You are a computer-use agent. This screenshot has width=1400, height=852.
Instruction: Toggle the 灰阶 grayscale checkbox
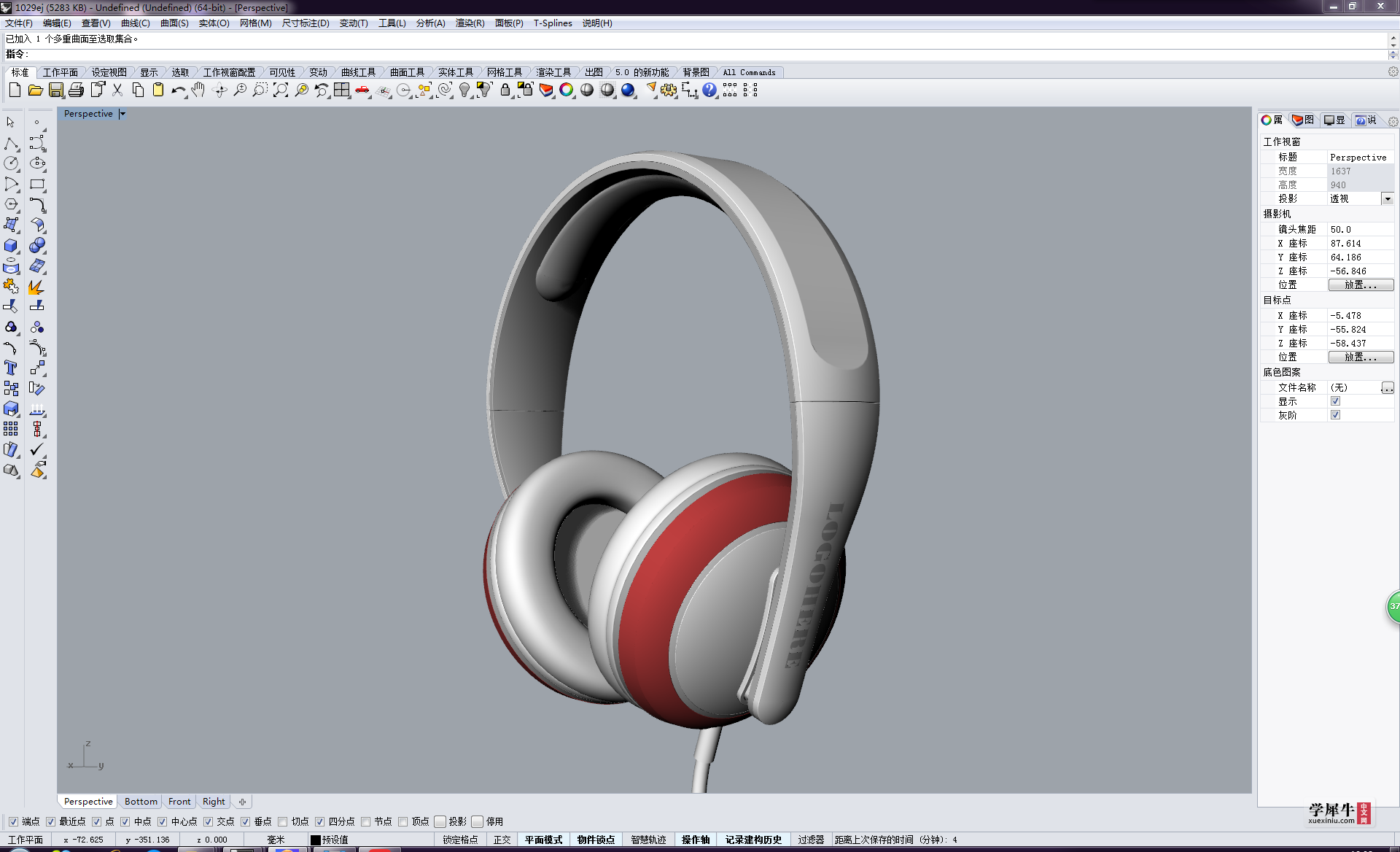click(x=1335, y=415)
